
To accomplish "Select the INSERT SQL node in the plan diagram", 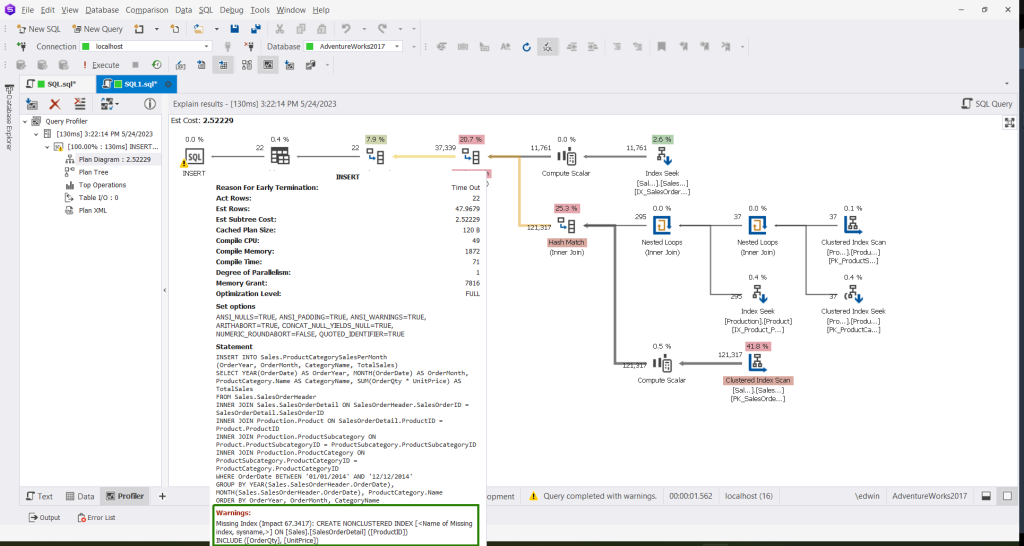I will click(194, 157).
